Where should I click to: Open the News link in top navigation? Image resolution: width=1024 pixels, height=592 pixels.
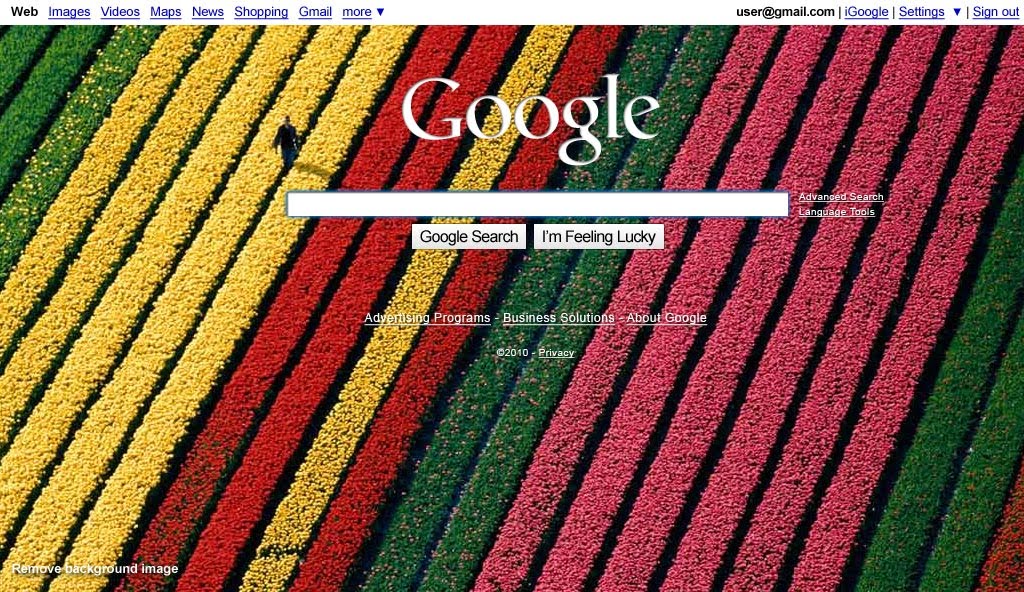pyautogui.click(x=207, y=12)
